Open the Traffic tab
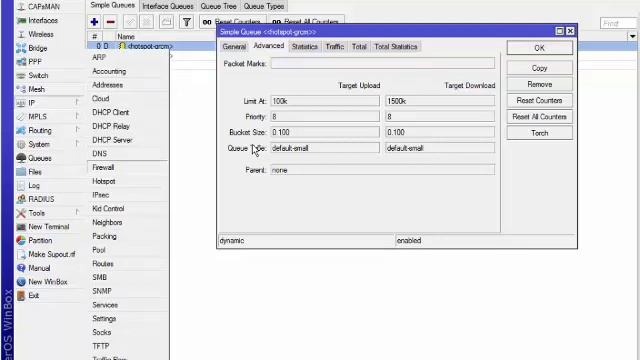The image size is (640, 360). 335,47
